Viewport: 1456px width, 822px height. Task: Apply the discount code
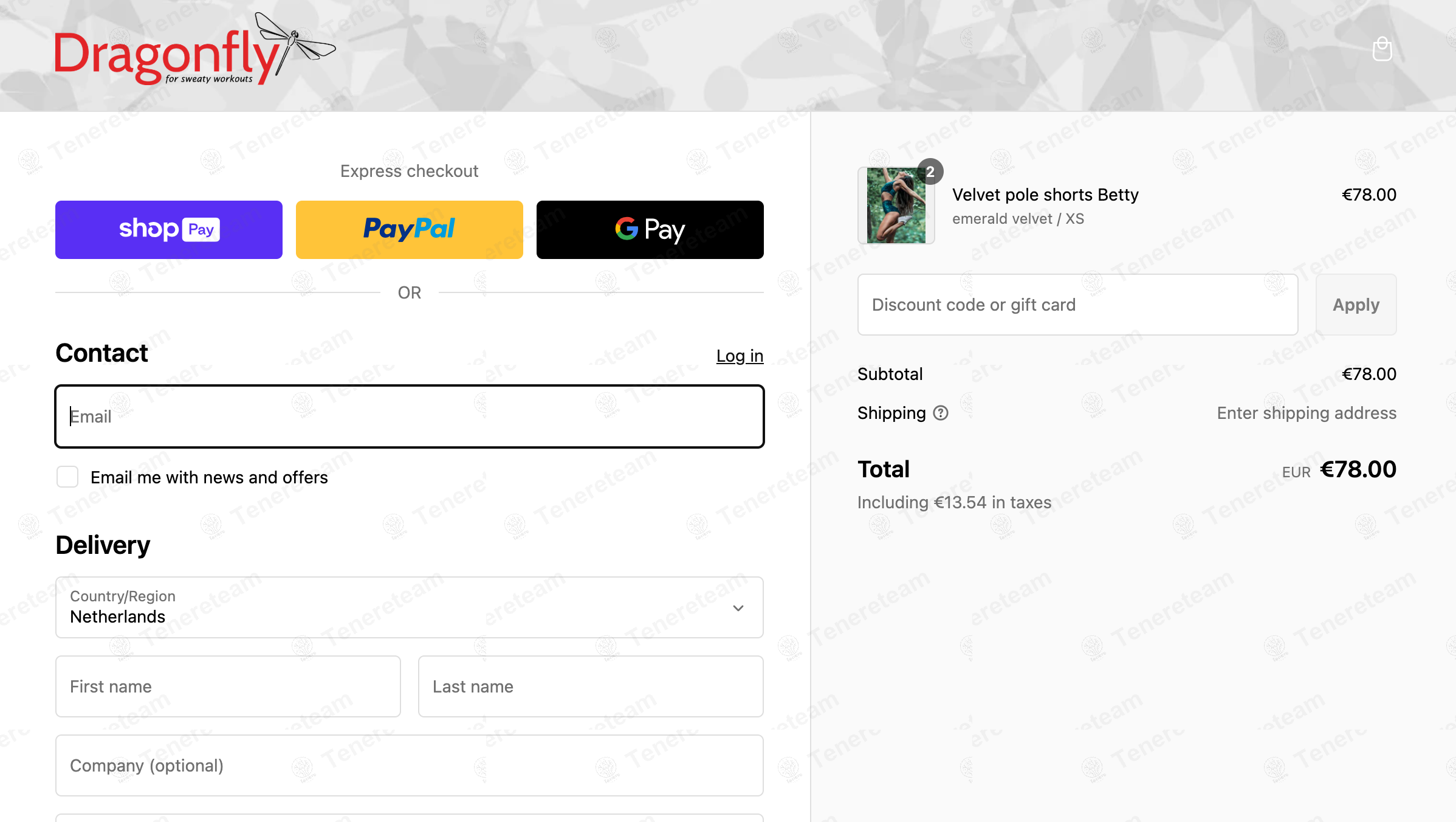point(1356,305)
